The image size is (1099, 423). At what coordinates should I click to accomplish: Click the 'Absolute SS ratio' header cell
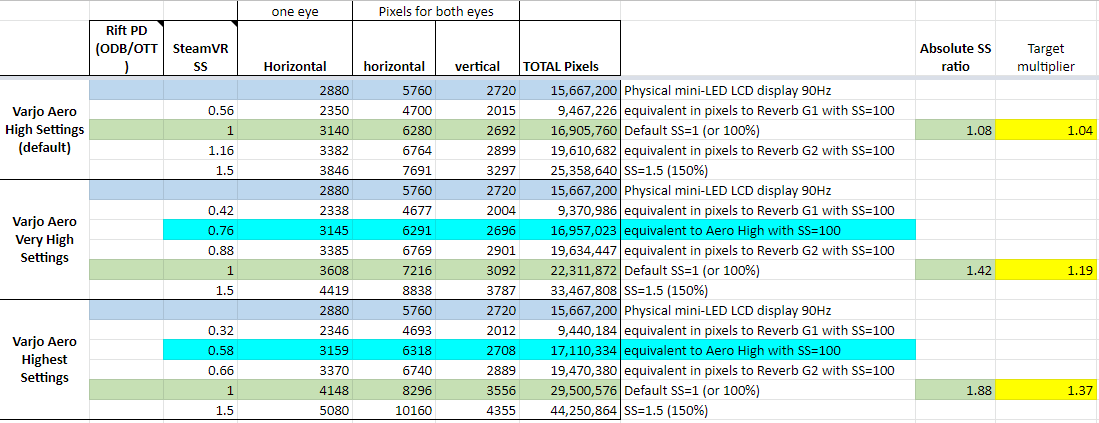pos(955,48)
